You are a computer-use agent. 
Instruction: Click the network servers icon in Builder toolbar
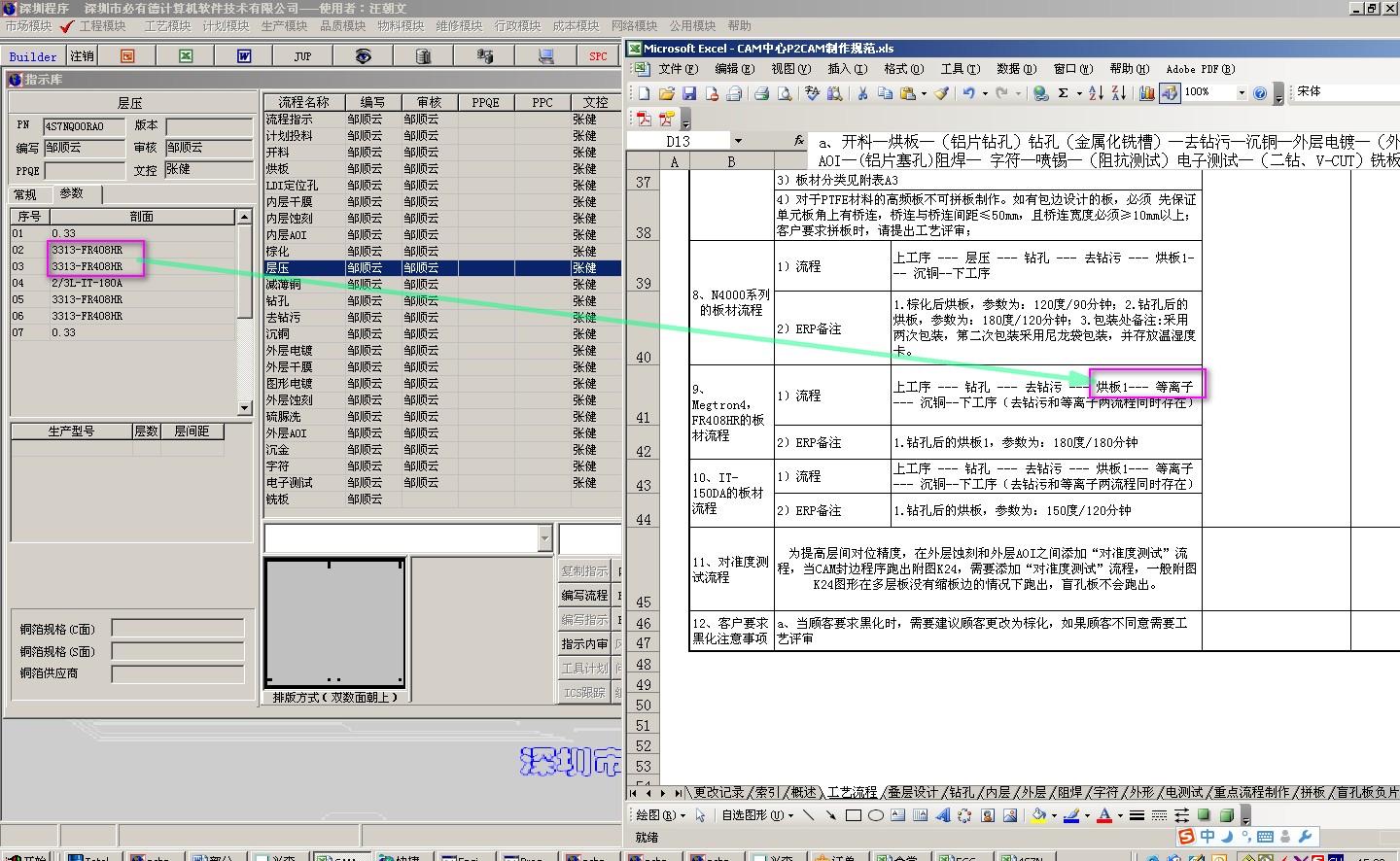(483, 56)
